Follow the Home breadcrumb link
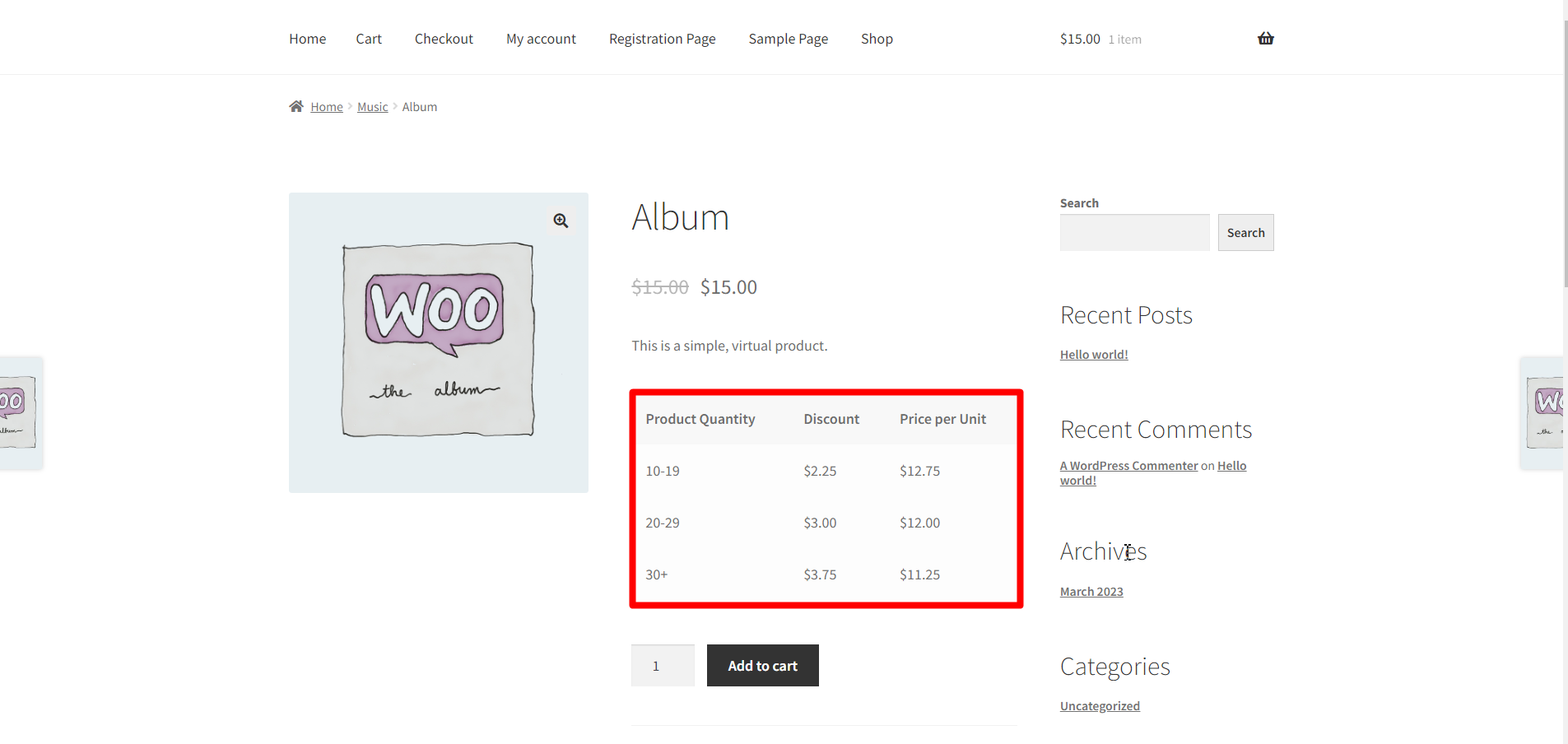The image size is (1568, 744). click(x=327, y=107)
